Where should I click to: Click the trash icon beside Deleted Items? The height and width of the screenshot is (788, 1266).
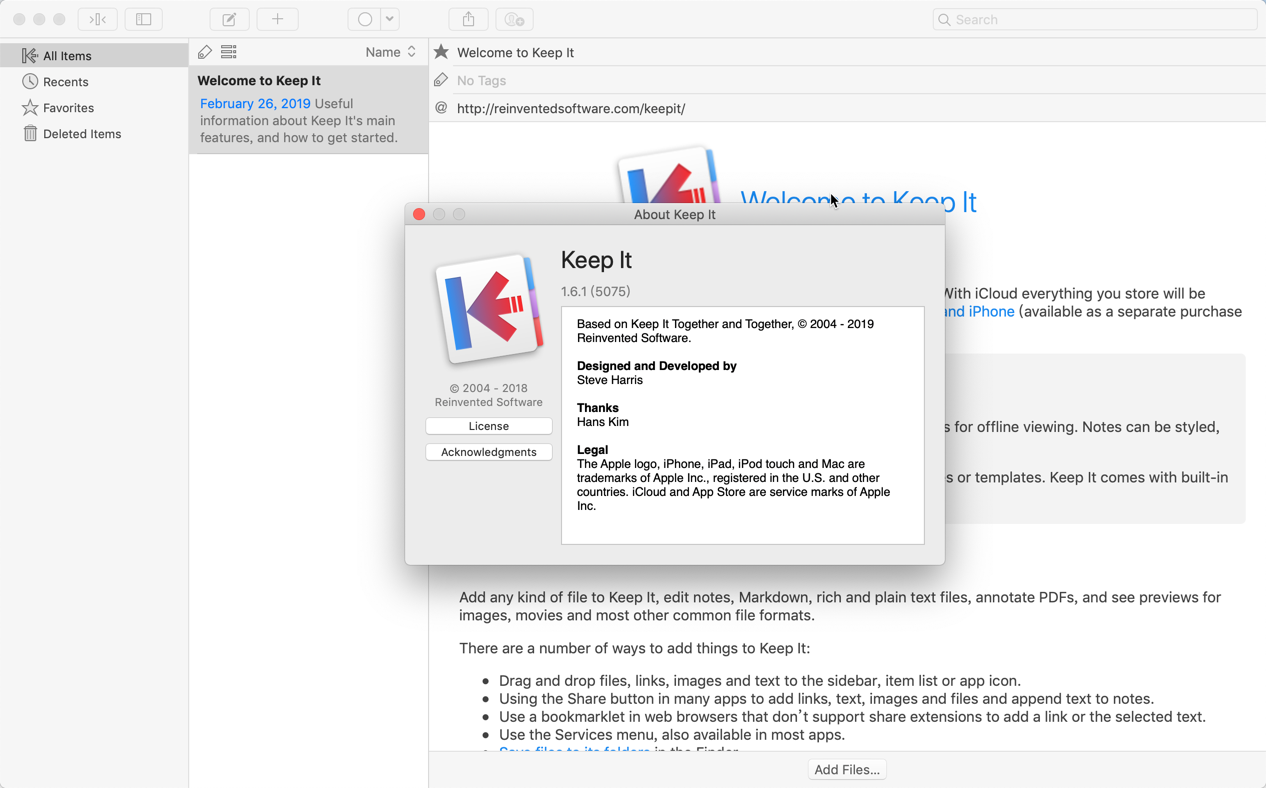(30, 133)
